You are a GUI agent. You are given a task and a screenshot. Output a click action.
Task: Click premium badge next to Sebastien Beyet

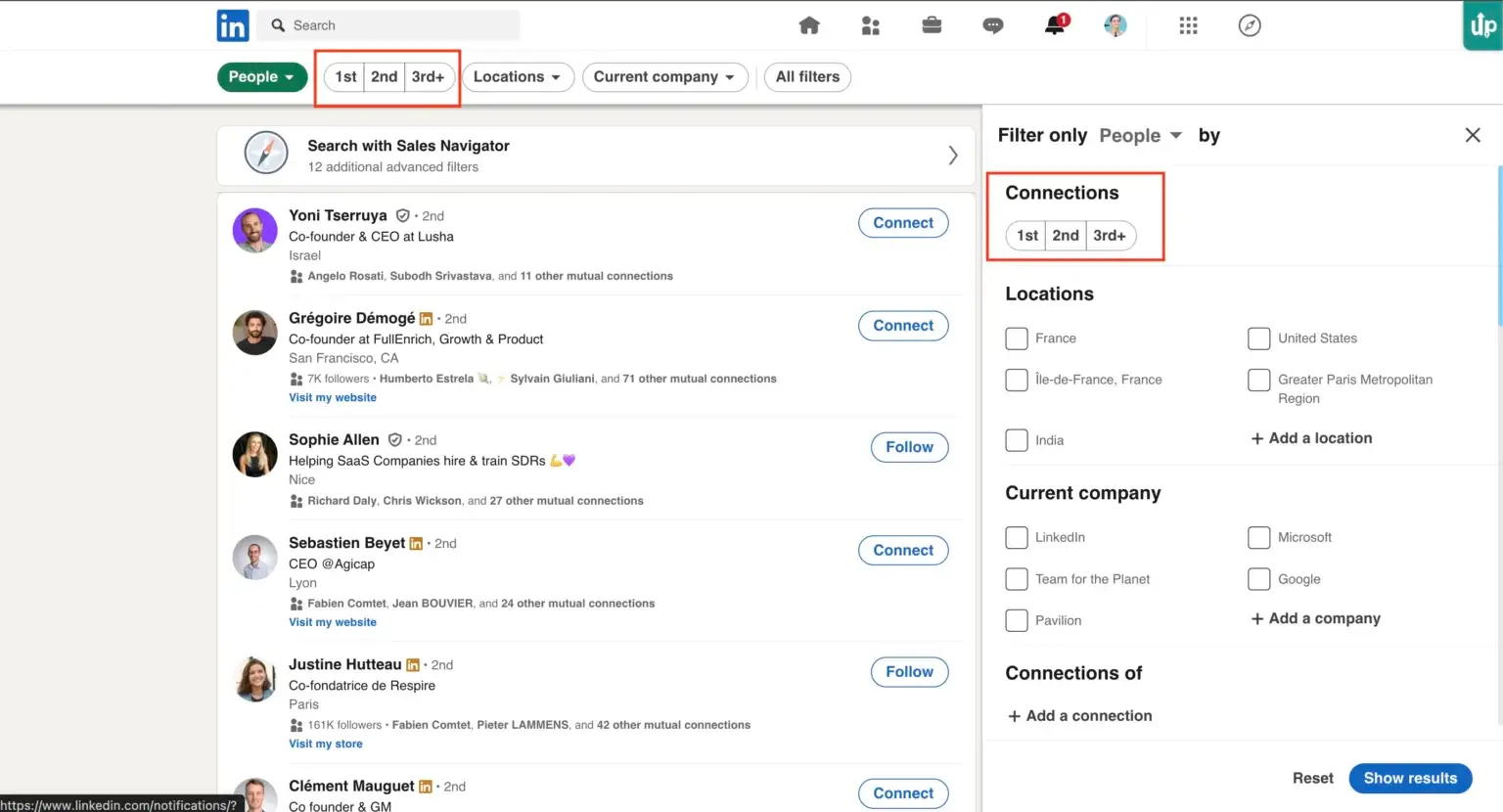coord(416,543)
